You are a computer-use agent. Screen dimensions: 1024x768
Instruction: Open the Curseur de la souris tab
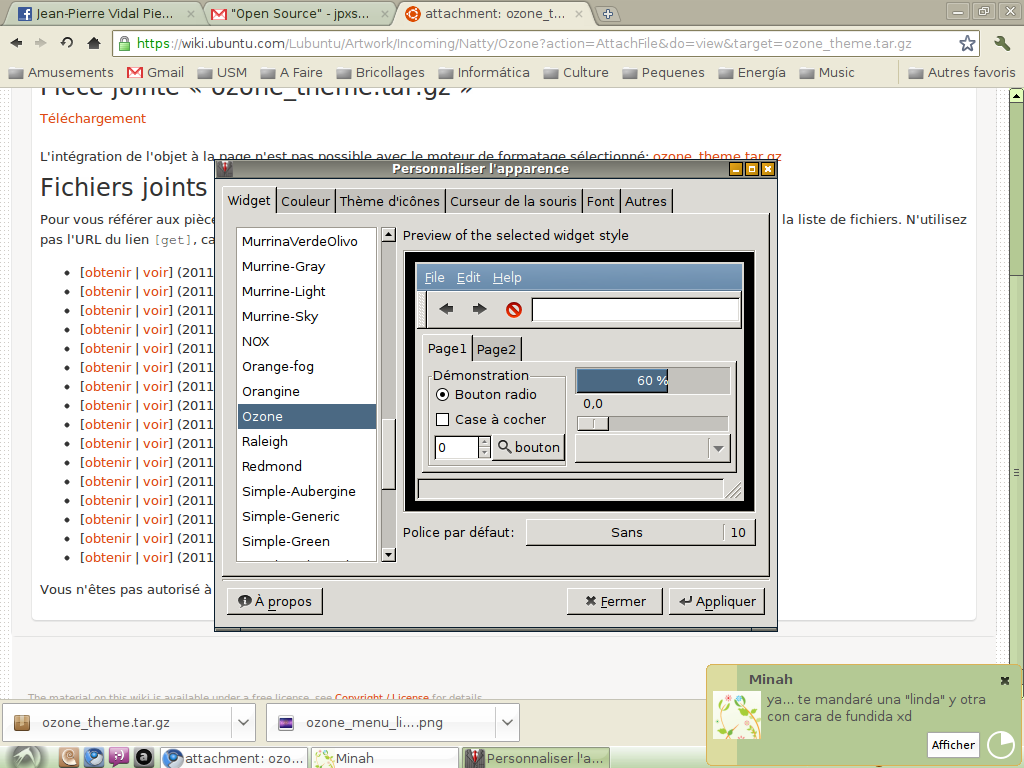(x=513, y=201)
